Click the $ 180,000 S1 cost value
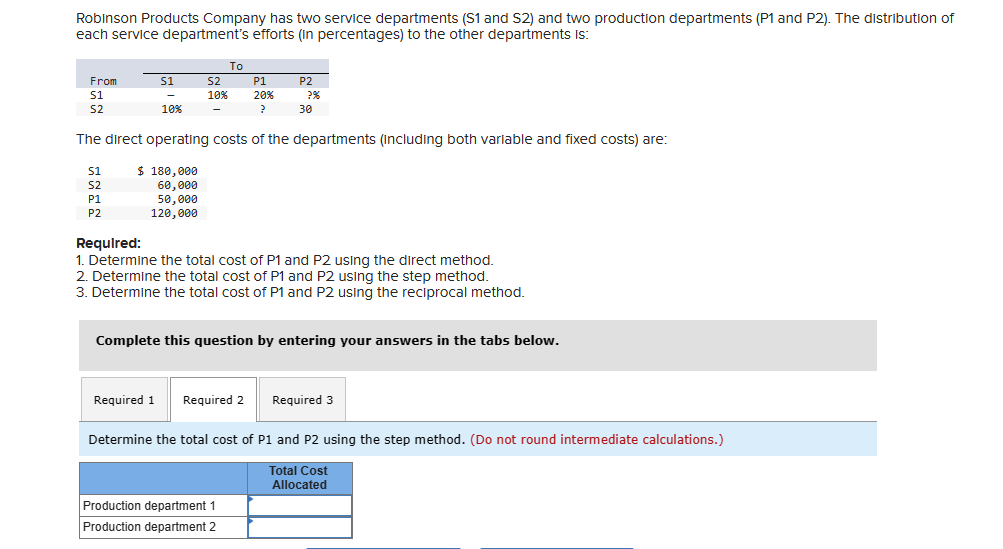Viewport: 1003px width, 549px height. (168, 171)
